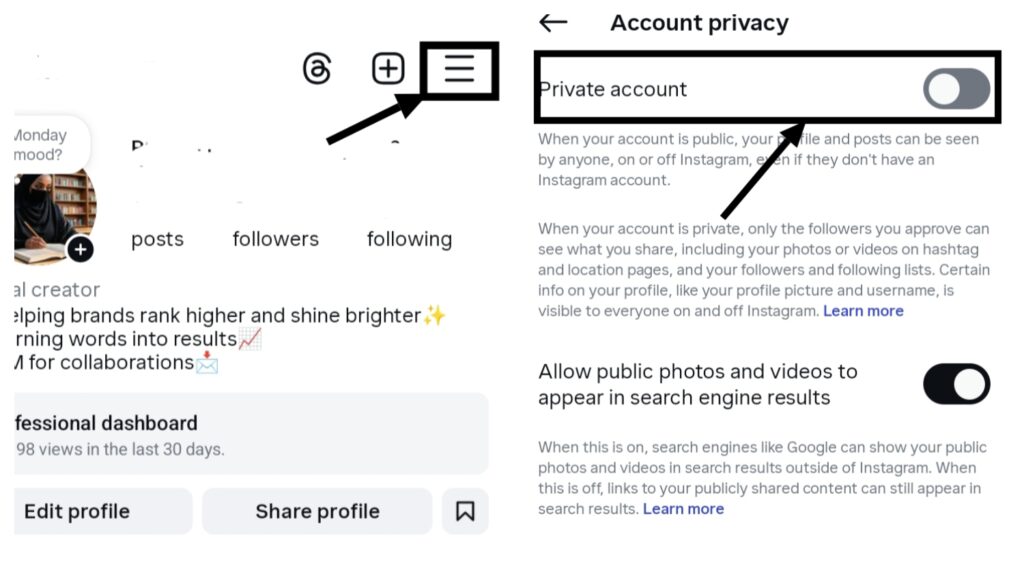Add to story via profile plus badge
The image size is (1024, 575).
tap(81, 249)
